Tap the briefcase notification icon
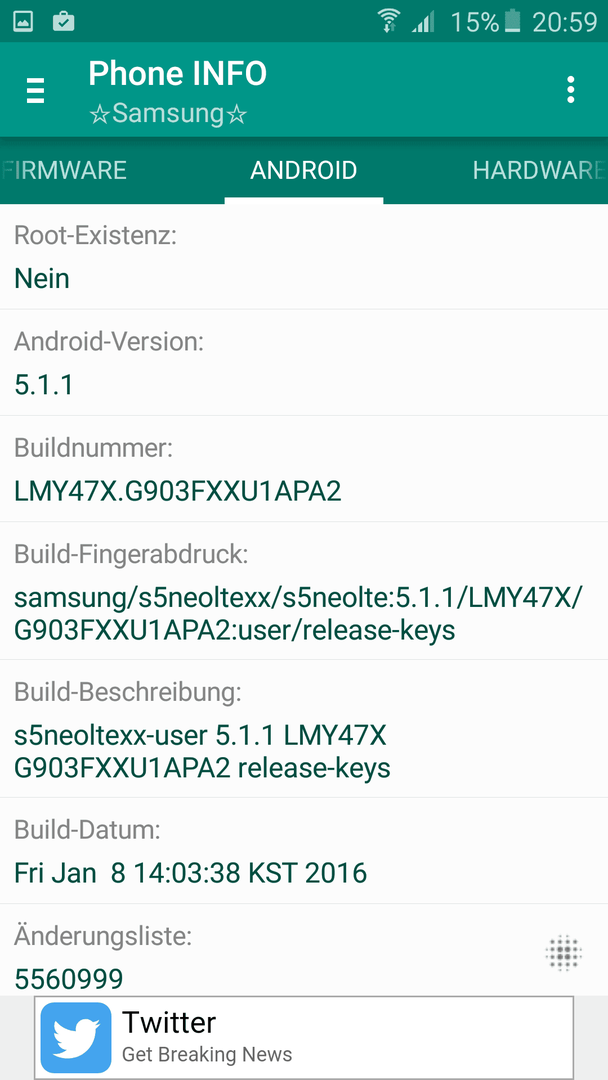The height and width of the screenshot is (1080, 608). click(64, 21)
